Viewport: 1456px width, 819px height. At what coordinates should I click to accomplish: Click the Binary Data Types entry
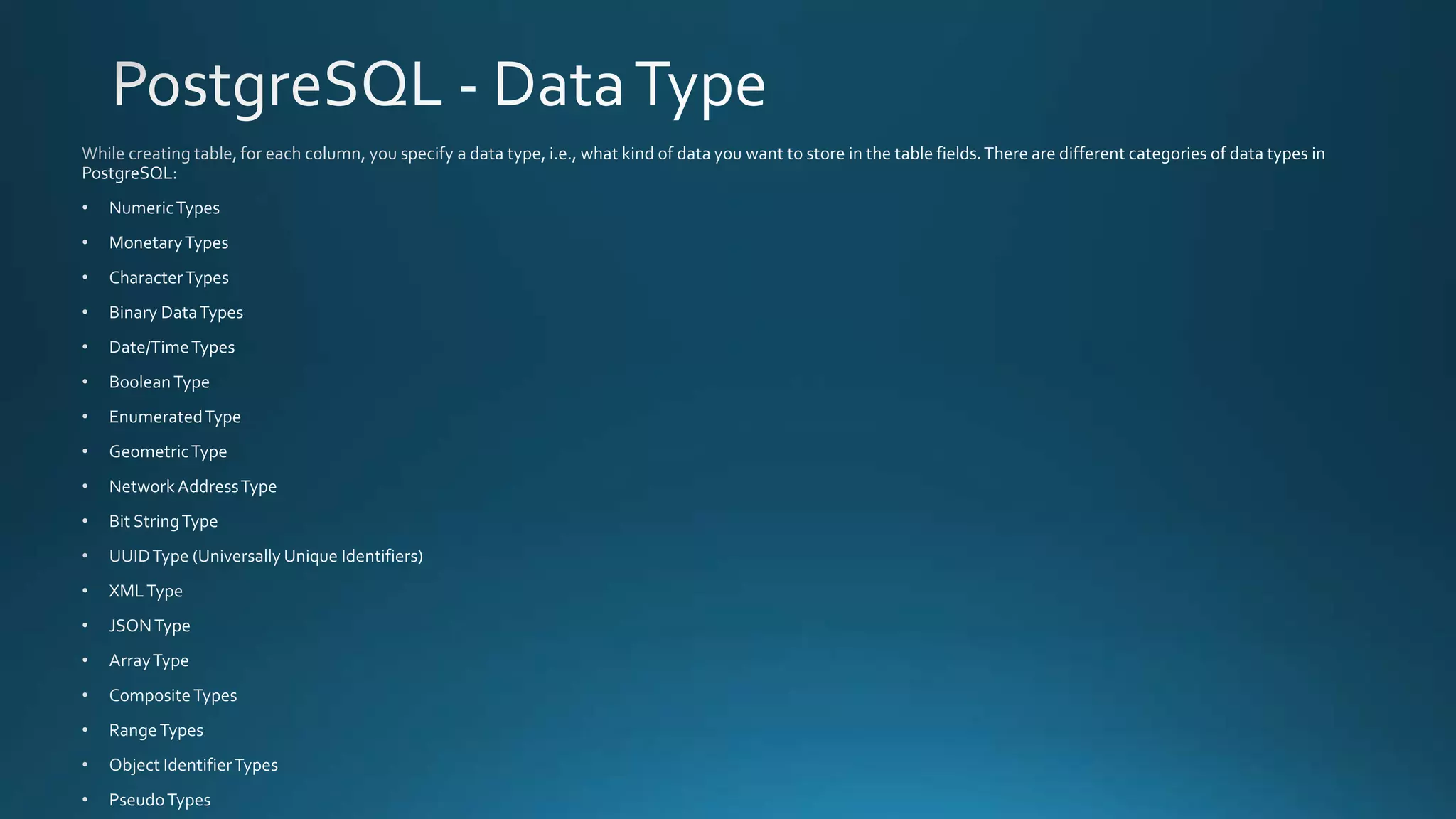[x=176, y=313]
